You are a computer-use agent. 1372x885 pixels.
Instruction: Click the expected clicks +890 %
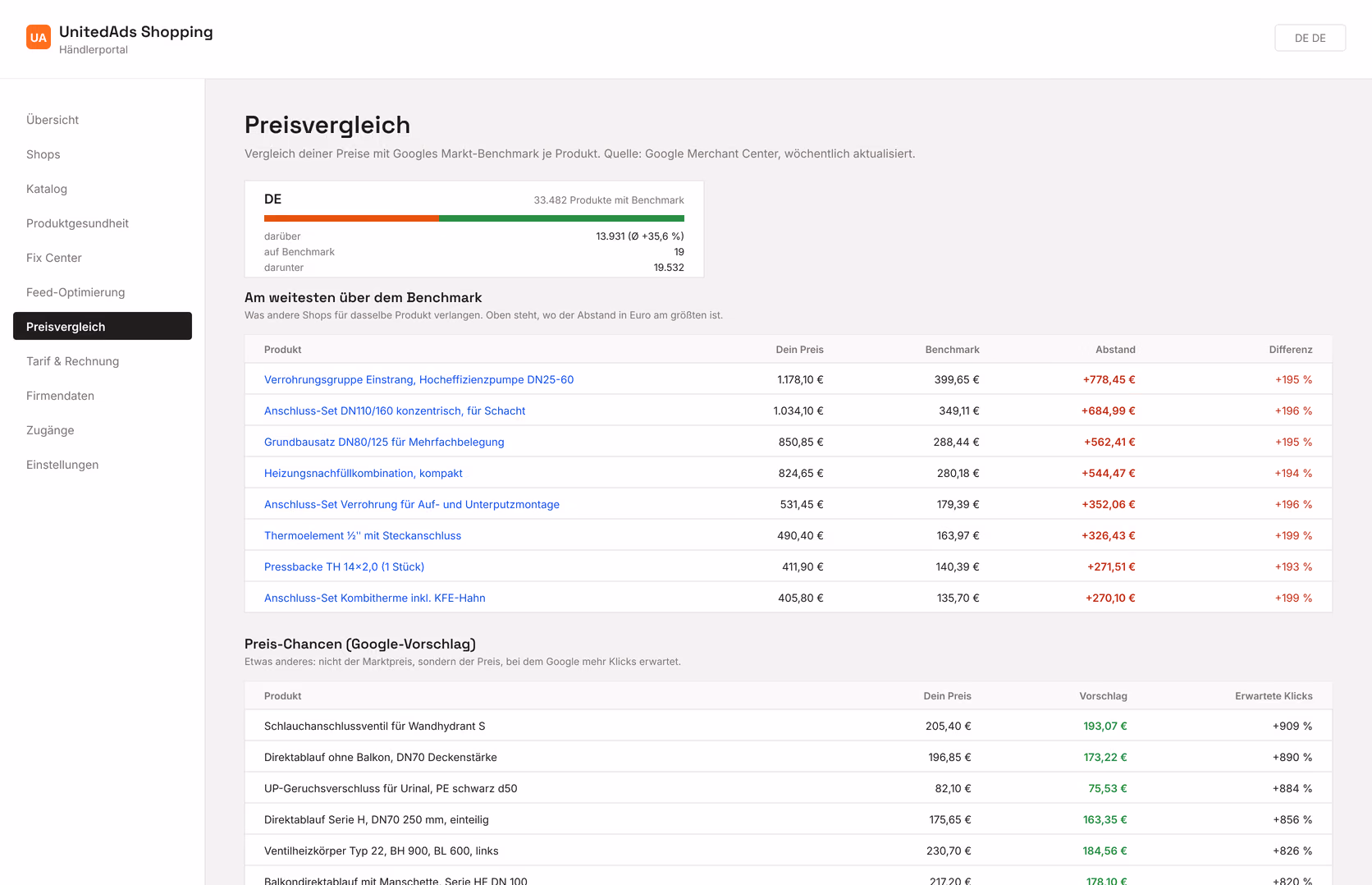point(1292,757)
